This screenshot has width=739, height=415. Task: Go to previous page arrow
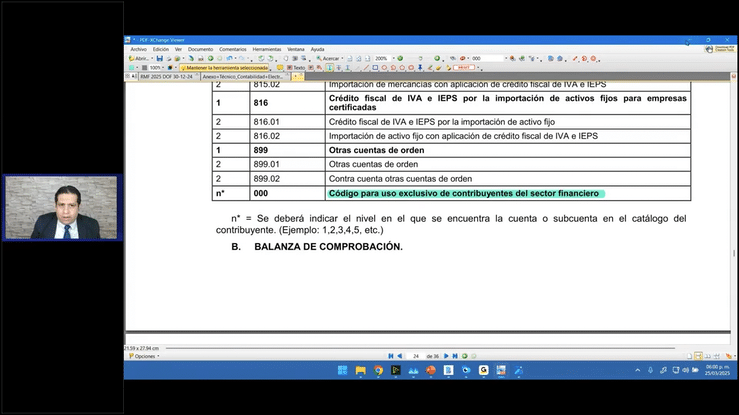click(400, 356)
